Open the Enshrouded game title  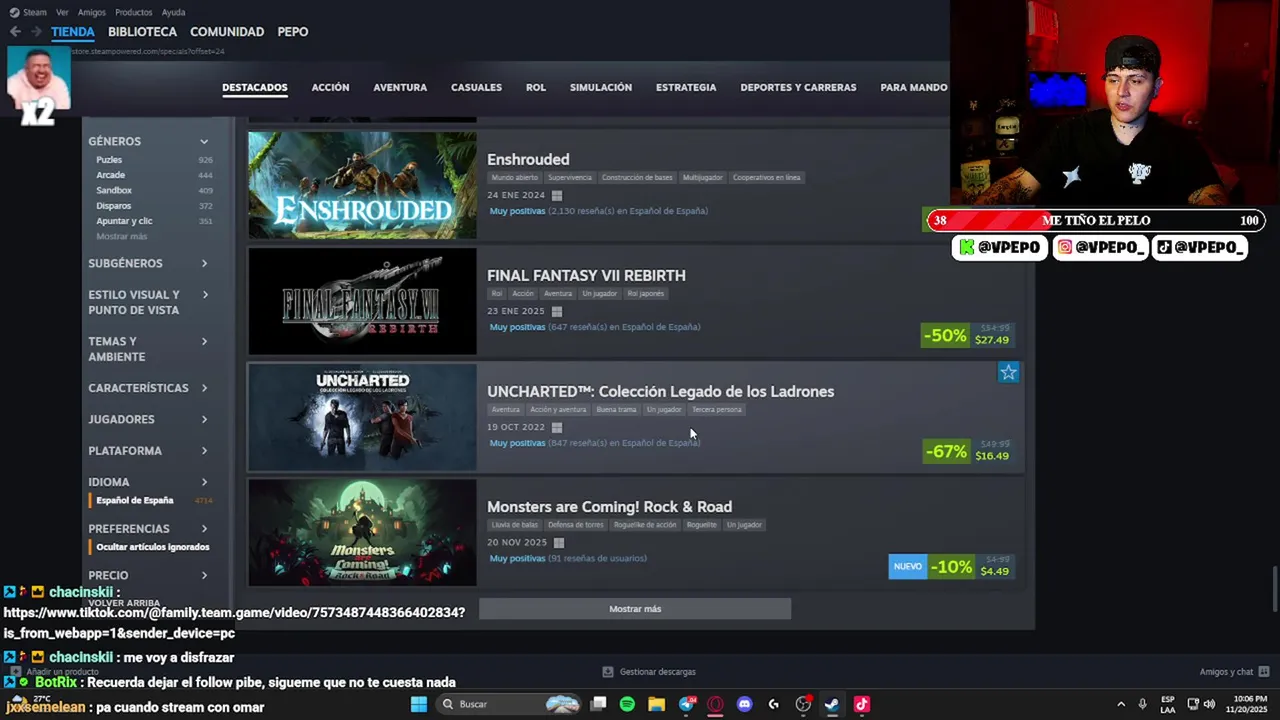[528, 159]
